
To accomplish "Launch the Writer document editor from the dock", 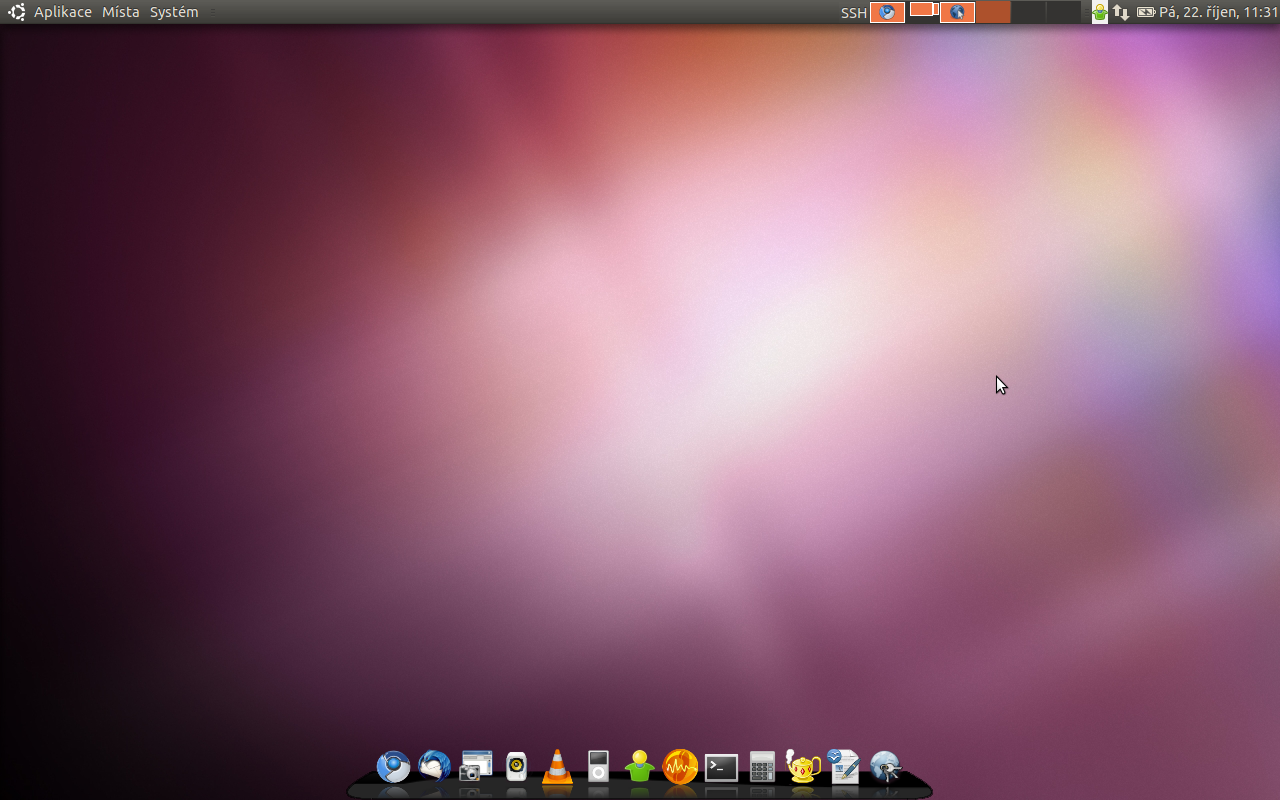I will point(844,767).
